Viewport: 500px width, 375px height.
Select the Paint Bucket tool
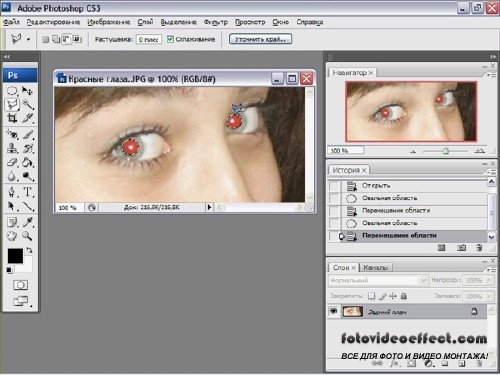click(x=27, y=162)
